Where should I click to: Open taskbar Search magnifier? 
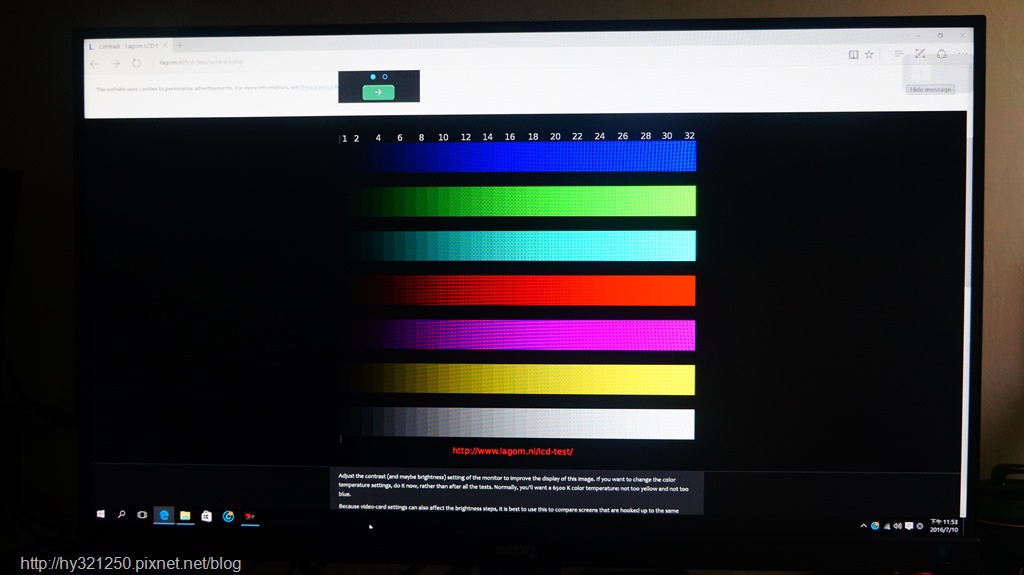click(x=121, y=514)
